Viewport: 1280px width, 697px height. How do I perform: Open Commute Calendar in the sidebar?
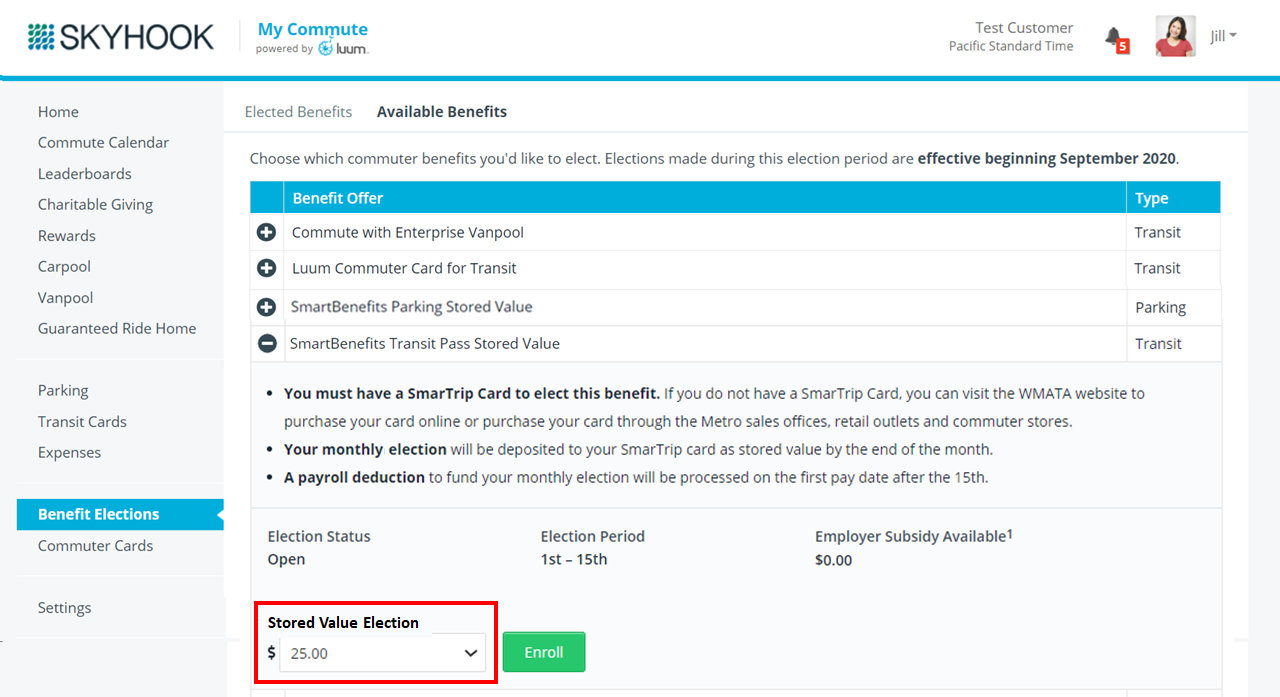[103, 143]
